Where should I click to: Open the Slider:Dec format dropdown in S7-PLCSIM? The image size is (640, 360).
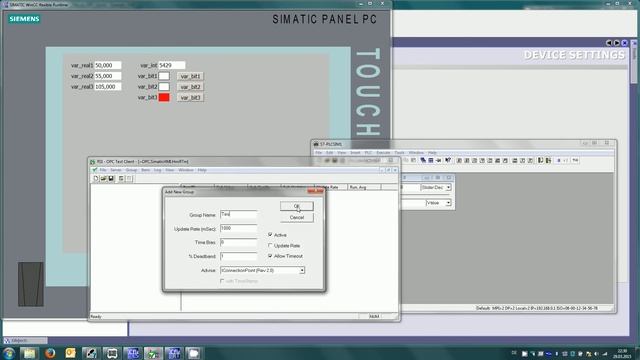[x=448, y=187]
